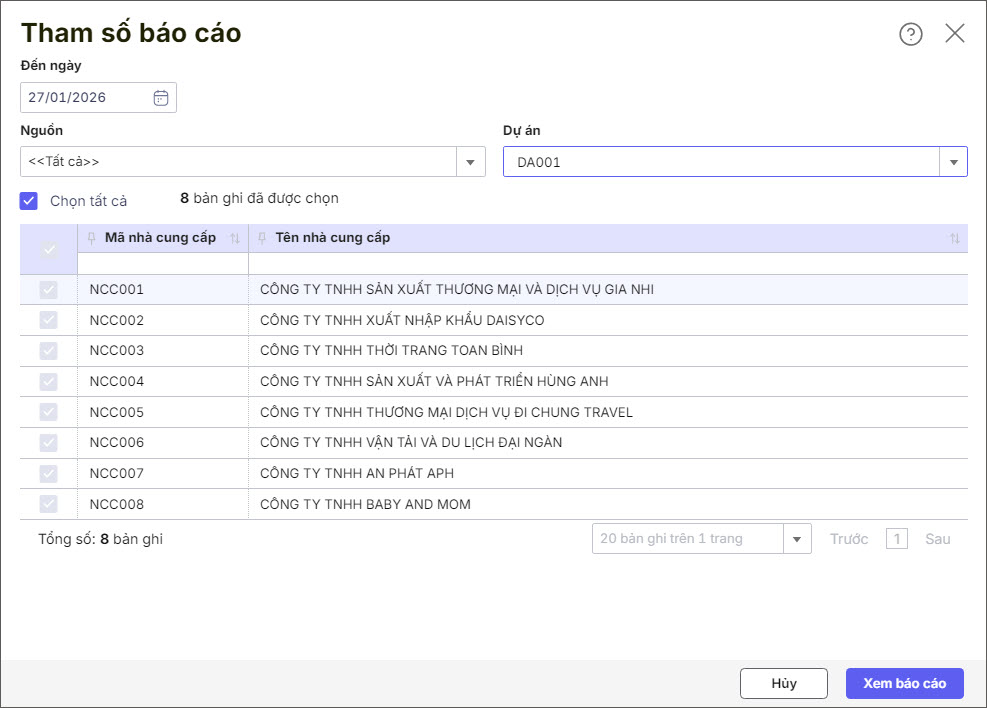Click the help question mark icon

coord(910,34)
